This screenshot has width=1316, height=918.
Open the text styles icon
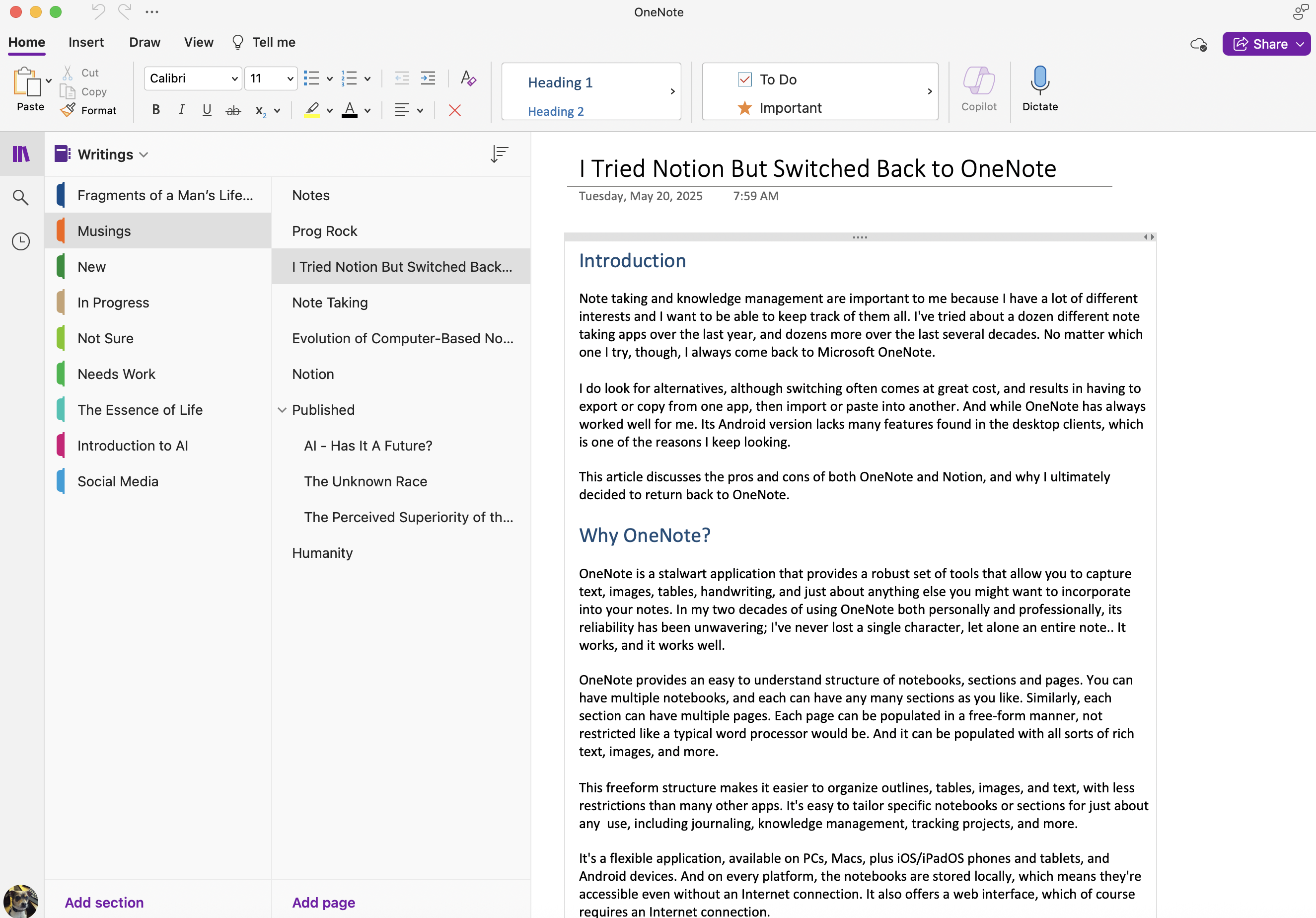468,78
